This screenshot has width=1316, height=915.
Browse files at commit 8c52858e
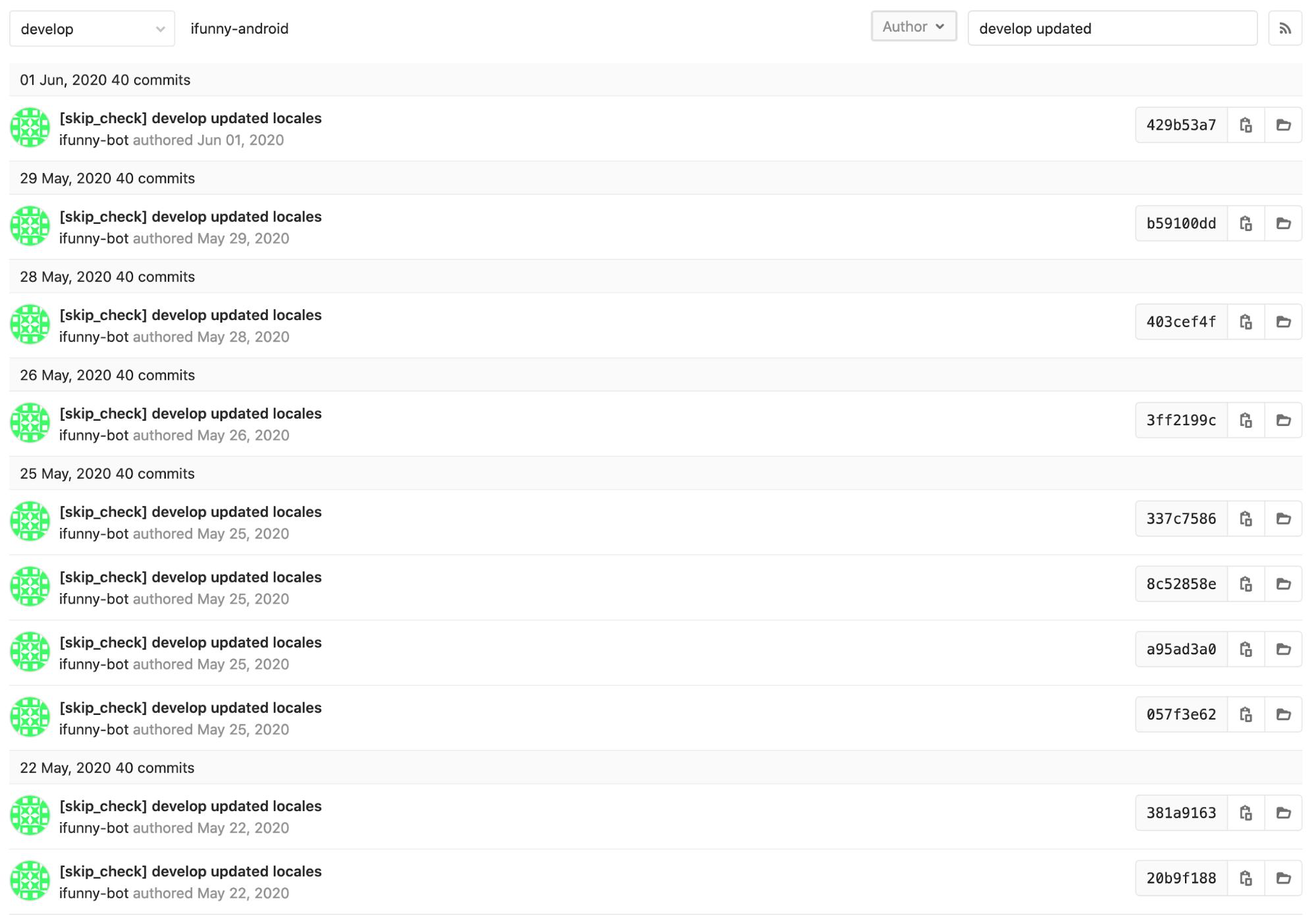1283,584
